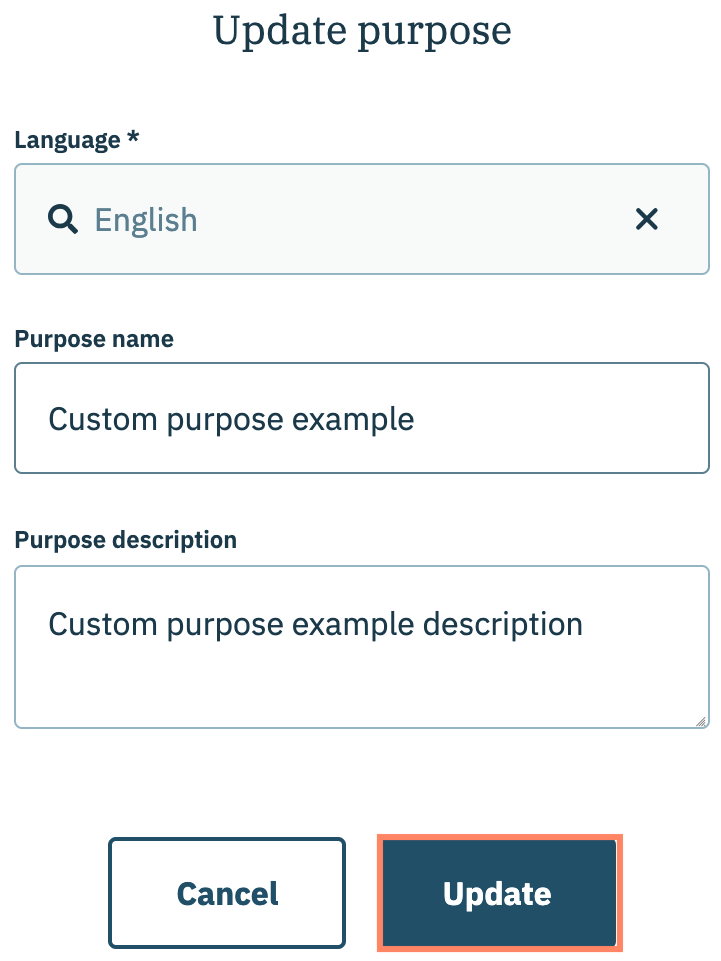
Task: Place cursor on 'Custom purpose example' name text
Action: (x=231, y=418)
